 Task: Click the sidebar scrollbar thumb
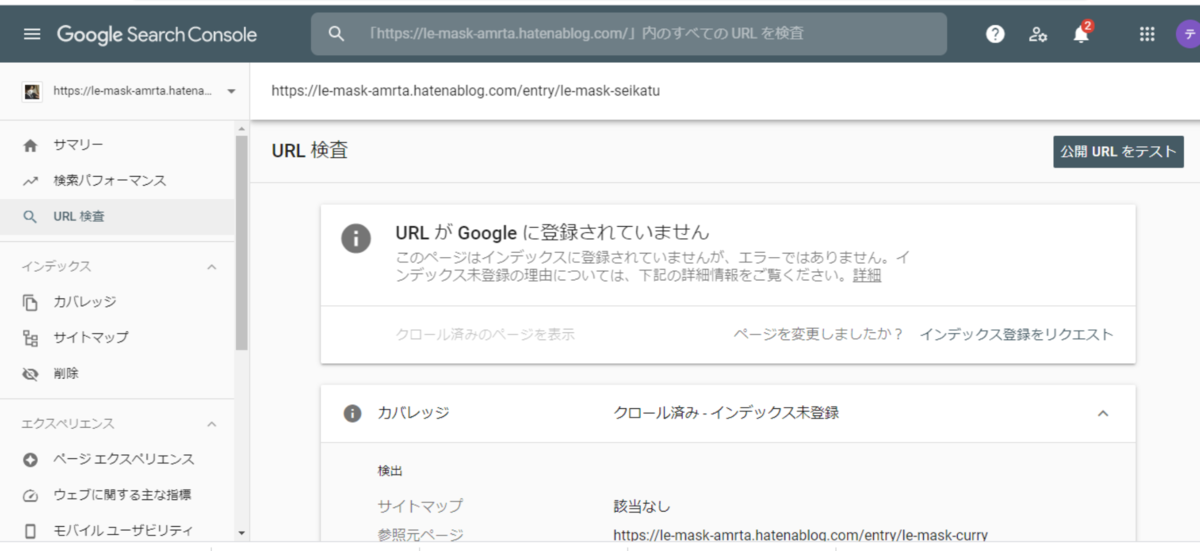pos(241,243)
